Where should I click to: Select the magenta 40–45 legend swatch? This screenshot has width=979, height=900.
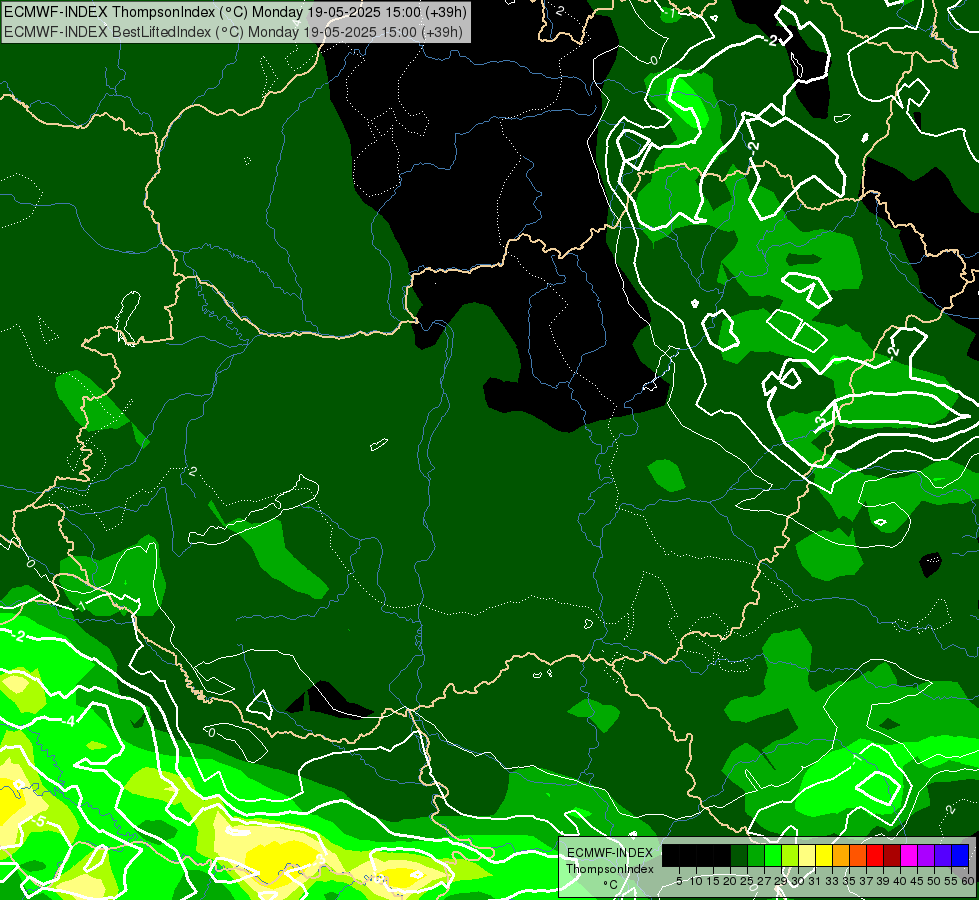909,855
